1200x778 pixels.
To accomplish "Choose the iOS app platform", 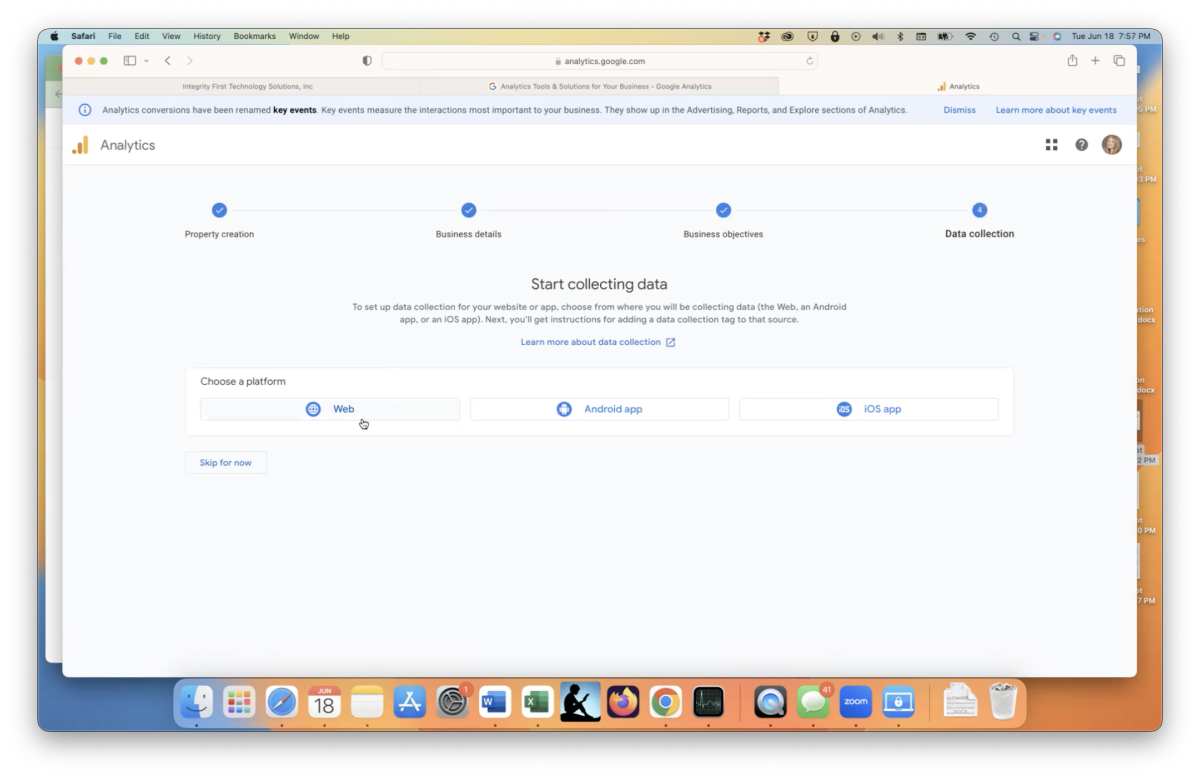I will click(868, 409).
